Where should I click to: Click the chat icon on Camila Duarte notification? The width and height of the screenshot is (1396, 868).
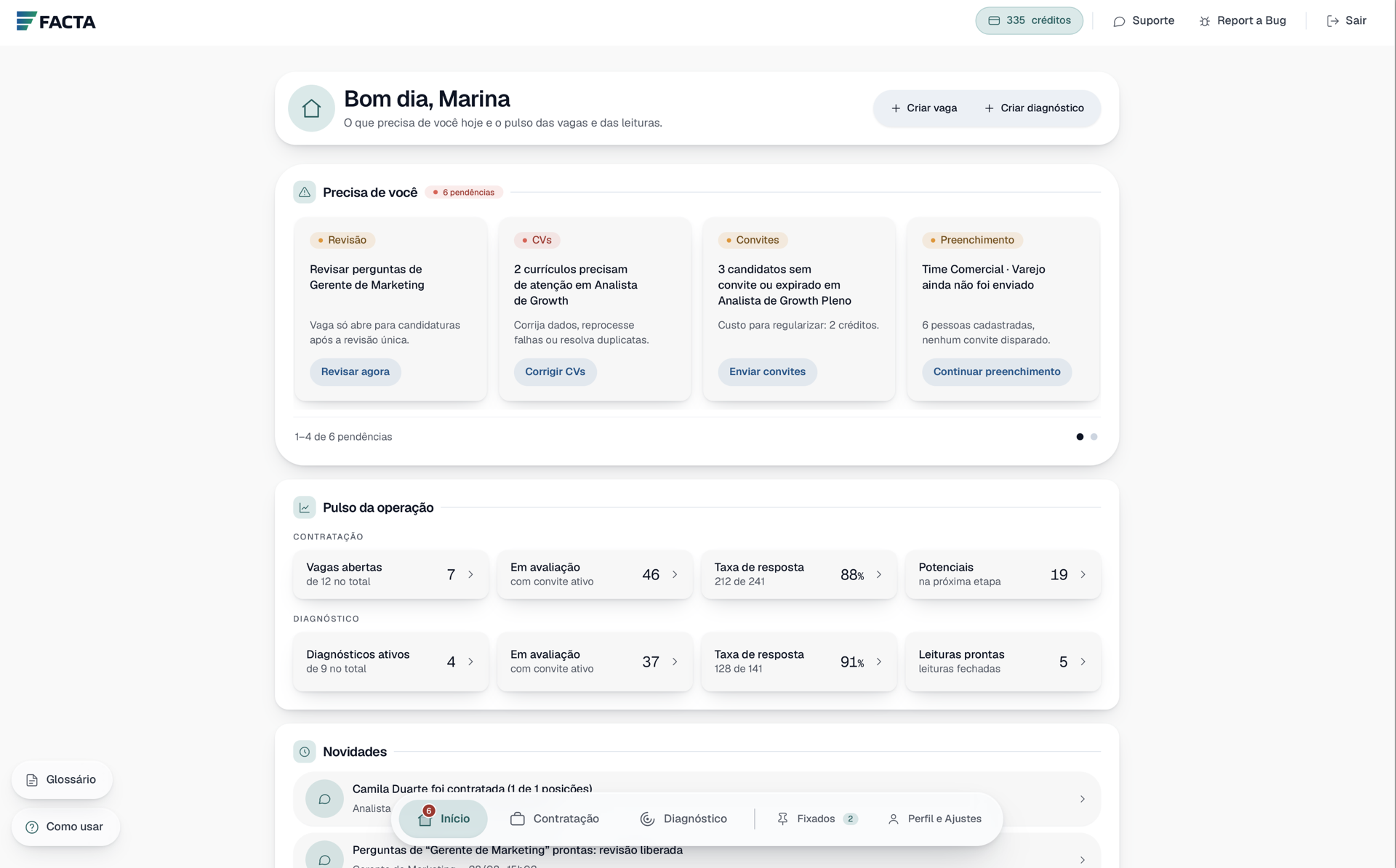coord(324,799)
